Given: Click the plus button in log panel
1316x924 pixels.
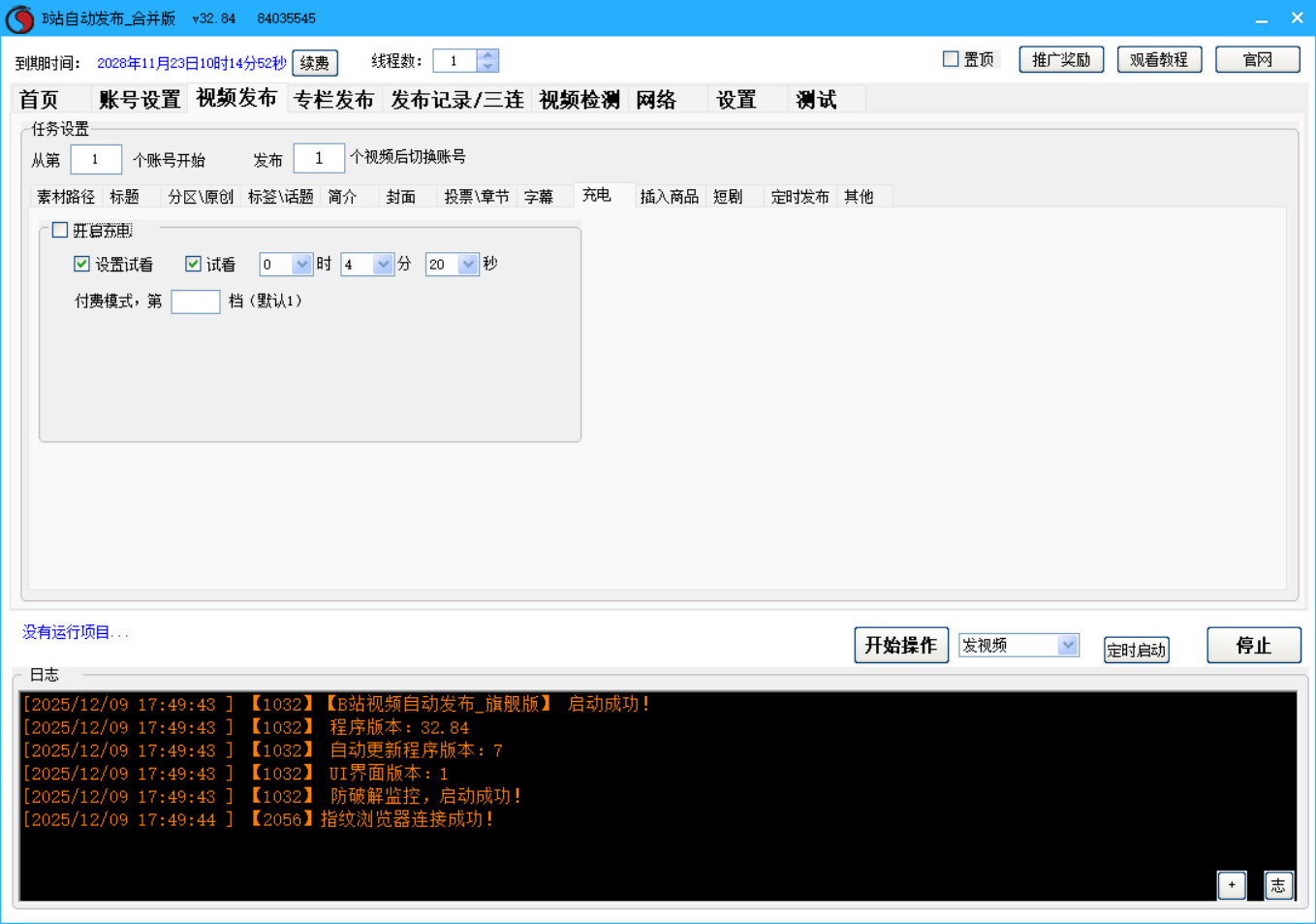Looking at the screenshot, I should (1231, 884).
